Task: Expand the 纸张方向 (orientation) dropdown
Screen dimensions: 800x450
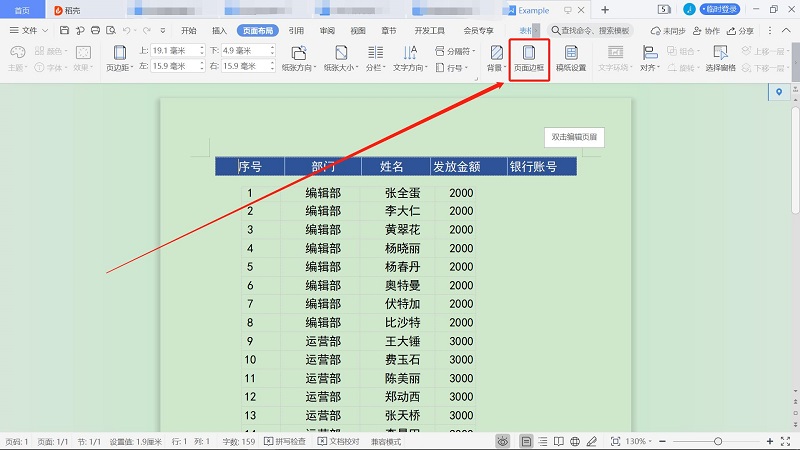Action: pyautogui.click(x=298, y=59)
